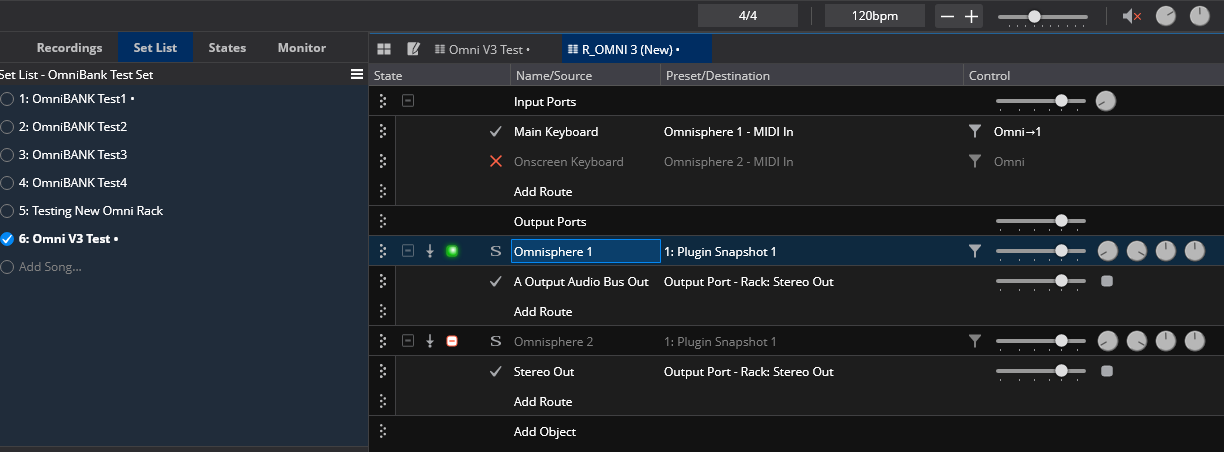Switch to the States tab
This screenshot has height=452, width=1224.
pyautogui.click(x=227, y=47)
